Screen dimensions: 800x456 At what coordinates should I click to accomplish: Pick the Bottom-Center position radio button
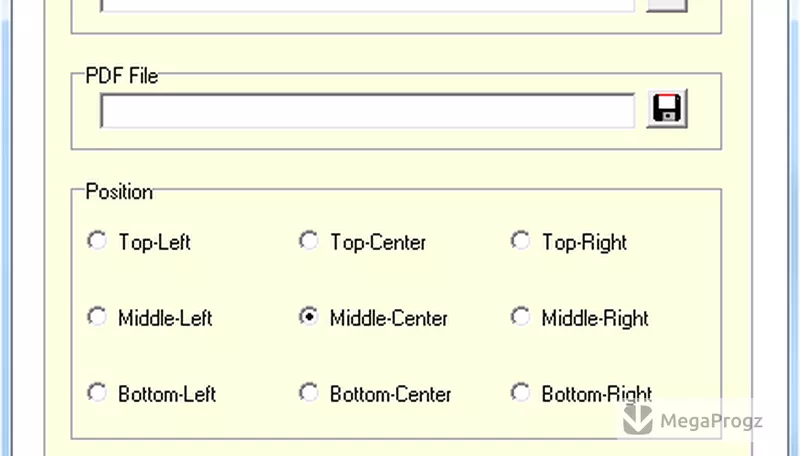(x=309, y=392)
